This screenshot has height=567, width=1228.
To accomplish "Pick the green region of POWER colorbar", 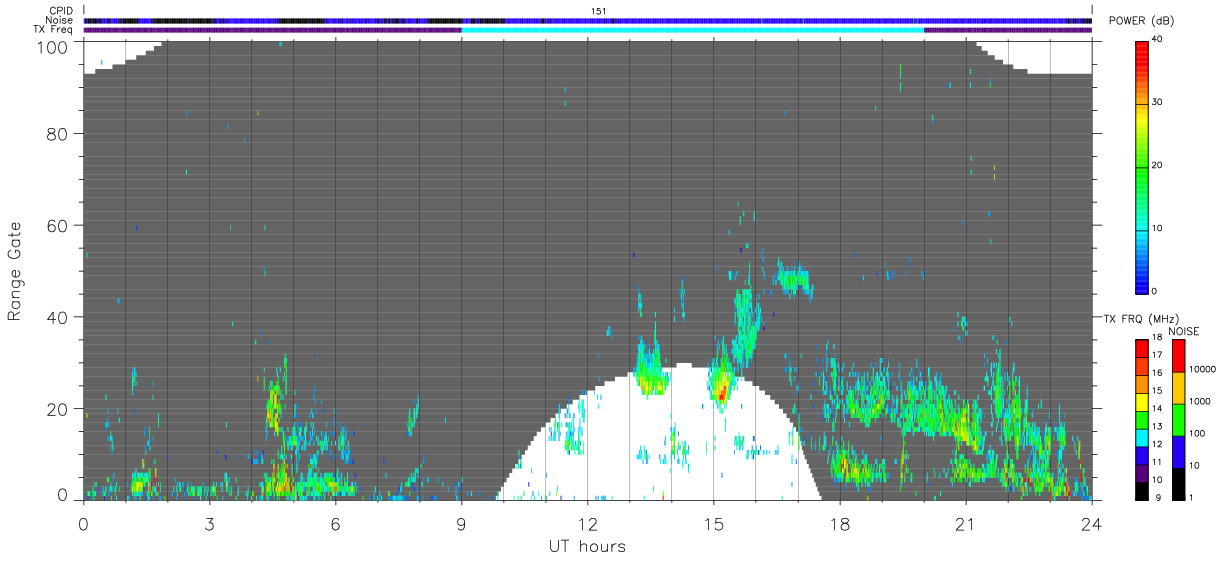I will click(x=1141, y=175).
